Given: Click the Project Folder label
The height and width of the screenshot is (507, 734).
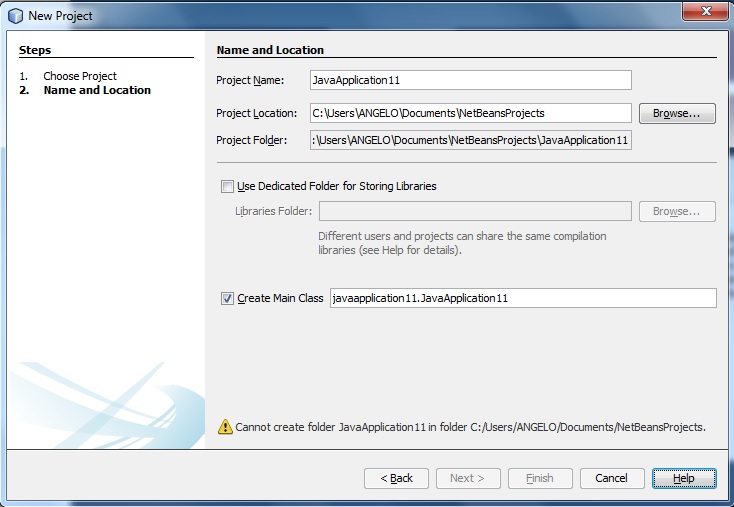Looking at the screenshot, I should [x=252, y=140].
